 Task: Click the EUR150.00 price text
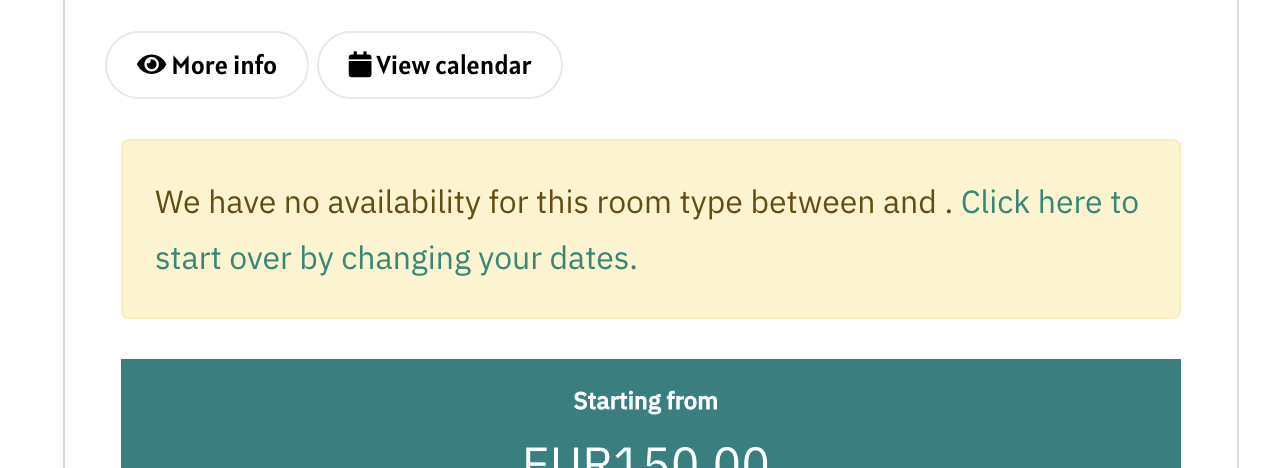[x=645, y=458]
